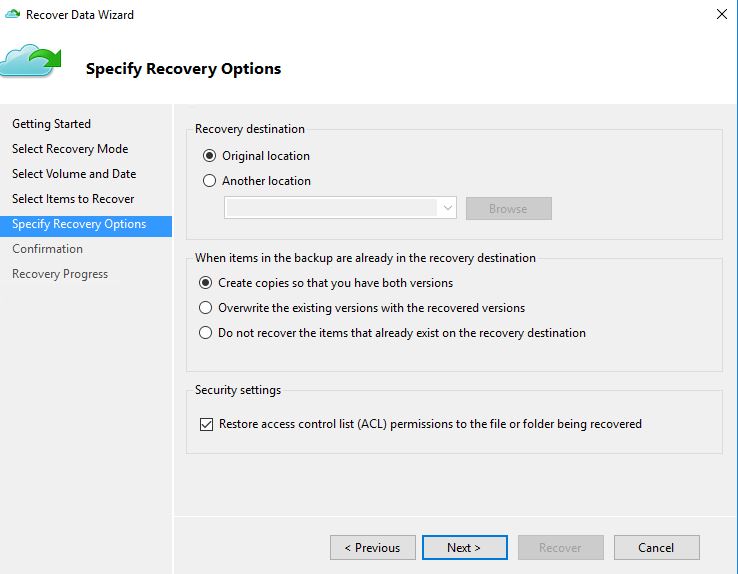
Task: Select Do not recover items that already exist
Action: coord(205,333)
